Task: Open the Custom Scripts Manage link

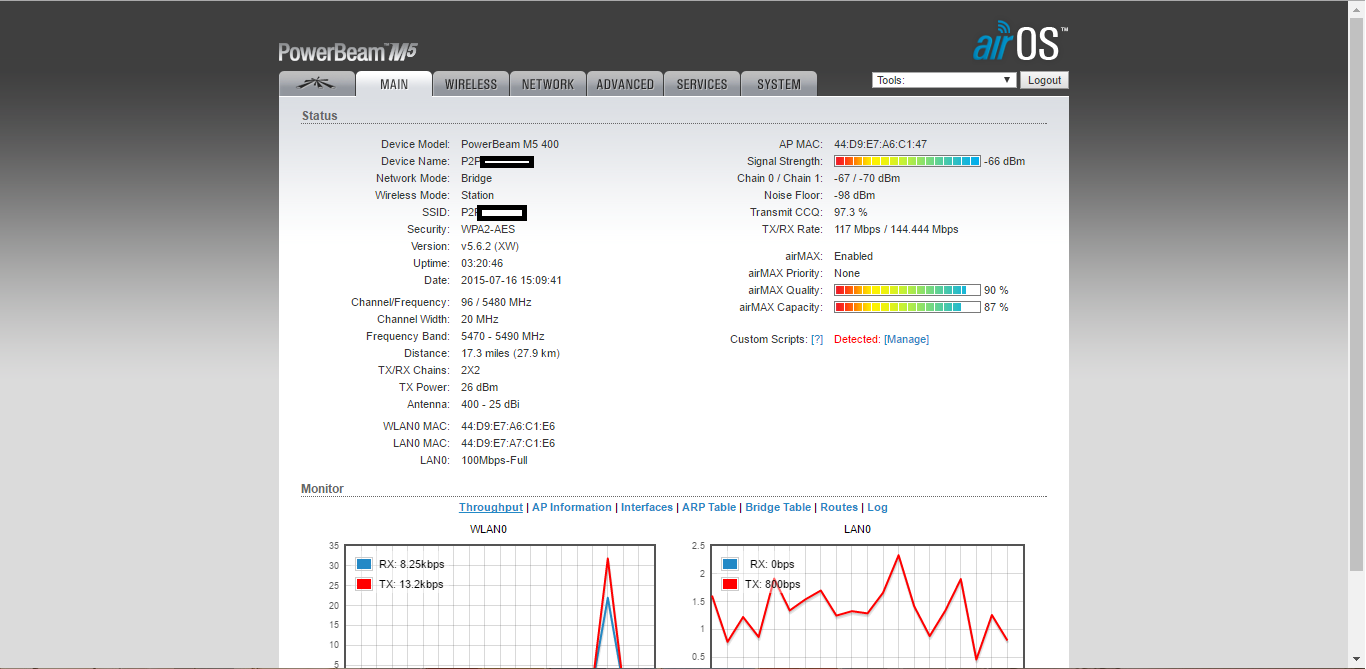Action: pyautogui.click(x=906, y=340)
